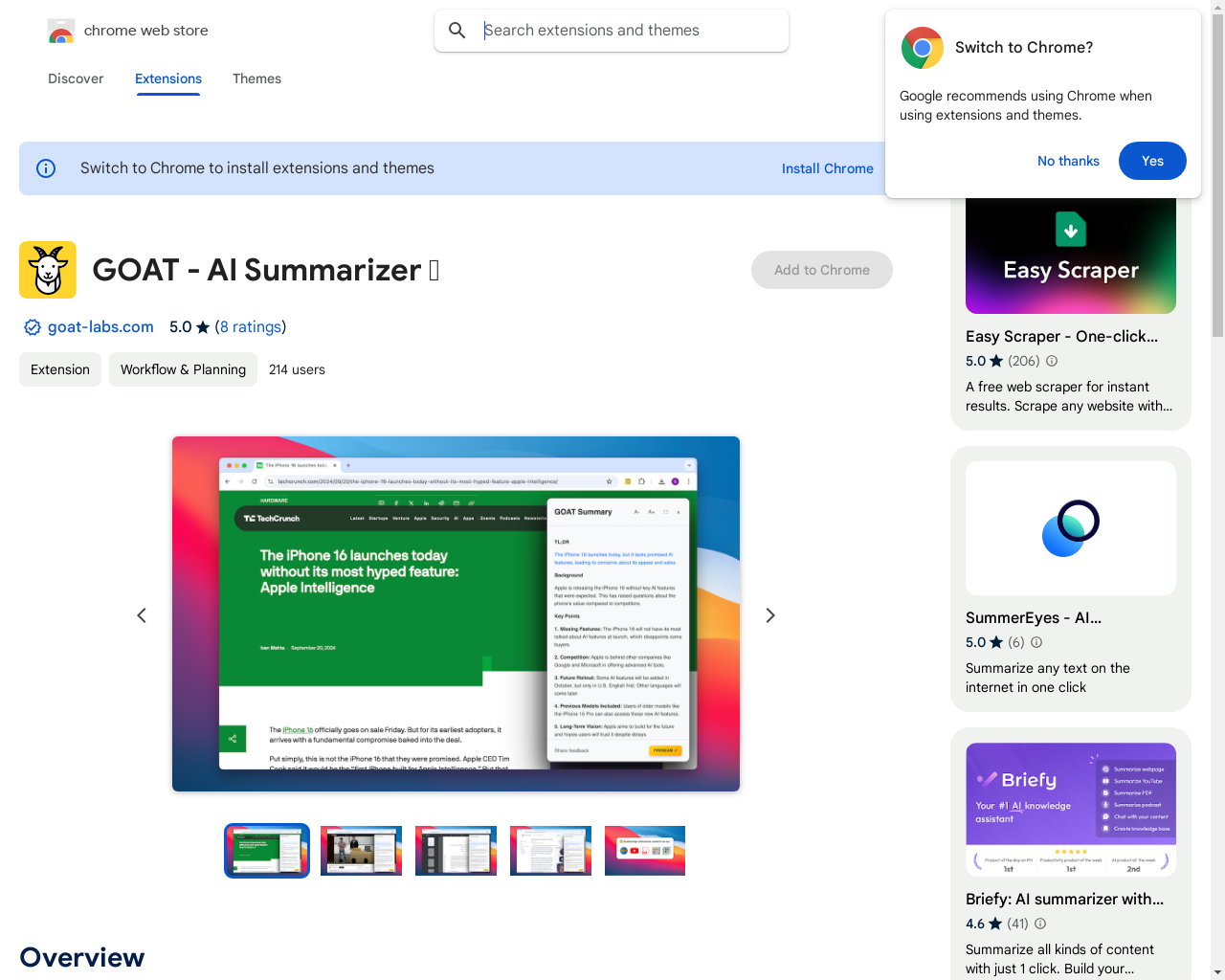Click the search magnifier icon
The image size is (1225, 980).
457,31
